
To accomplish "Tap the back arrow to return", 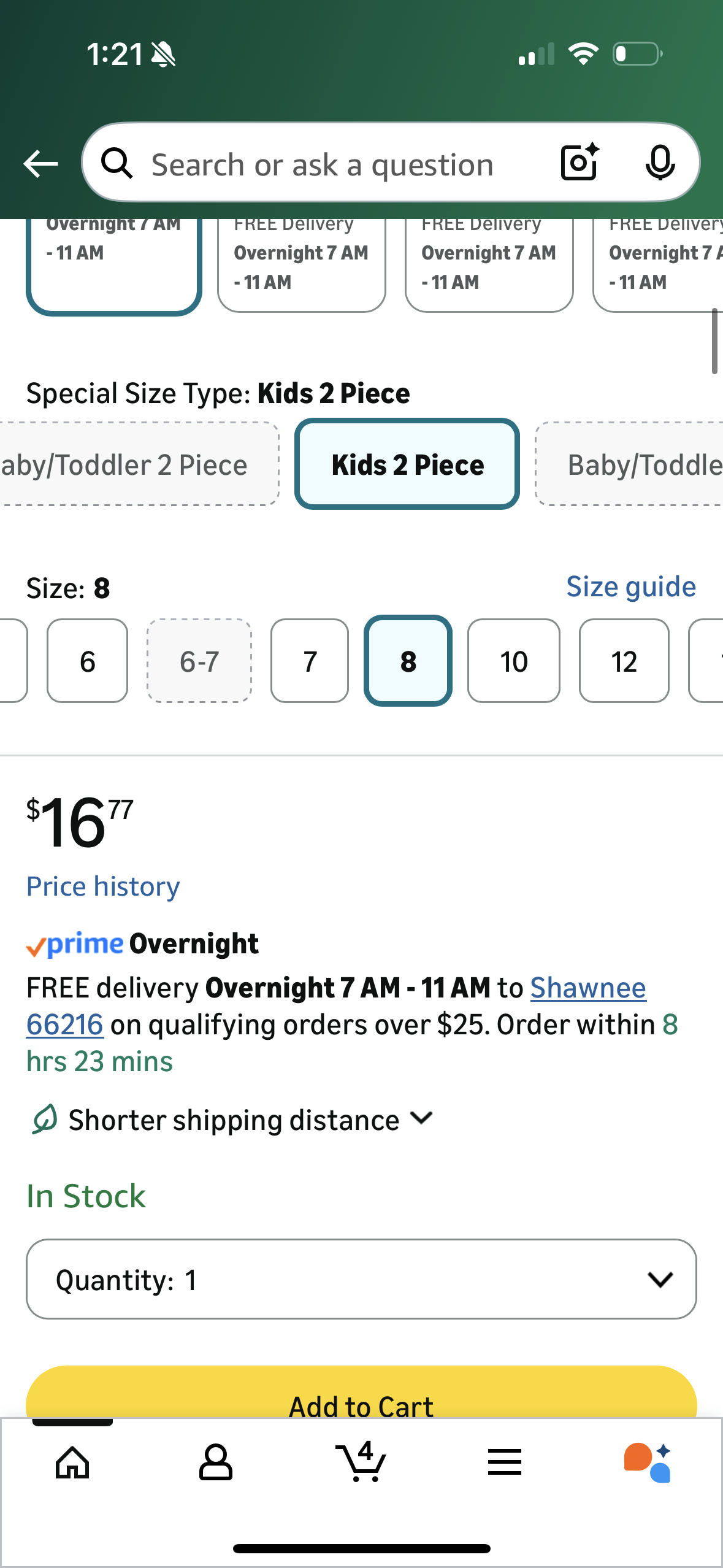I will coord(39,163).
